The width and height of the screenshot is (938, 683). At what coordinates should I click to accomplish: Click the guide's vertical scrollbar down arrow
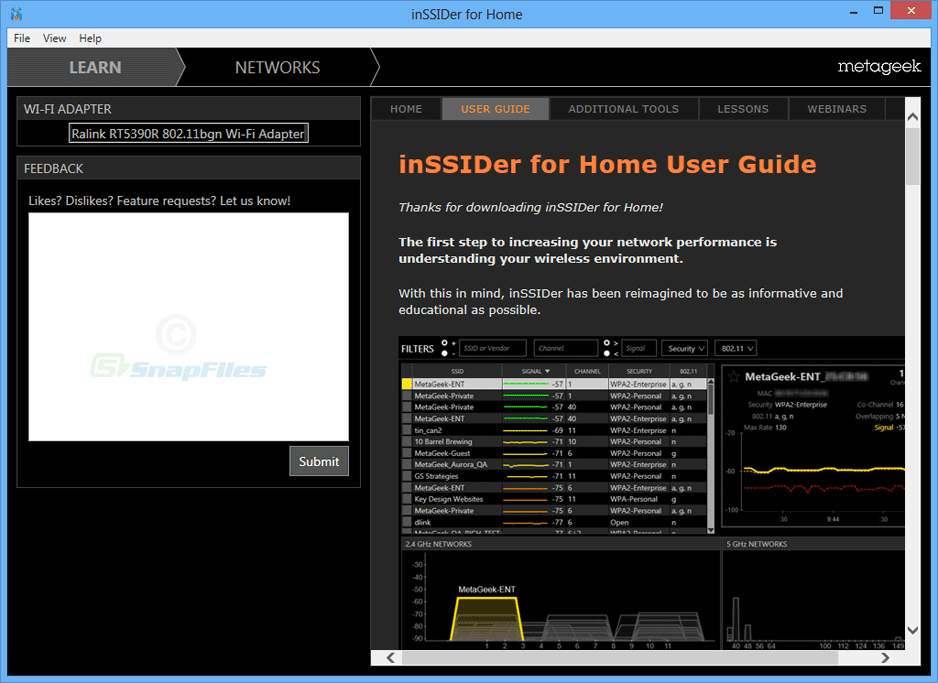pyautogui.click(x=913, y=630)
